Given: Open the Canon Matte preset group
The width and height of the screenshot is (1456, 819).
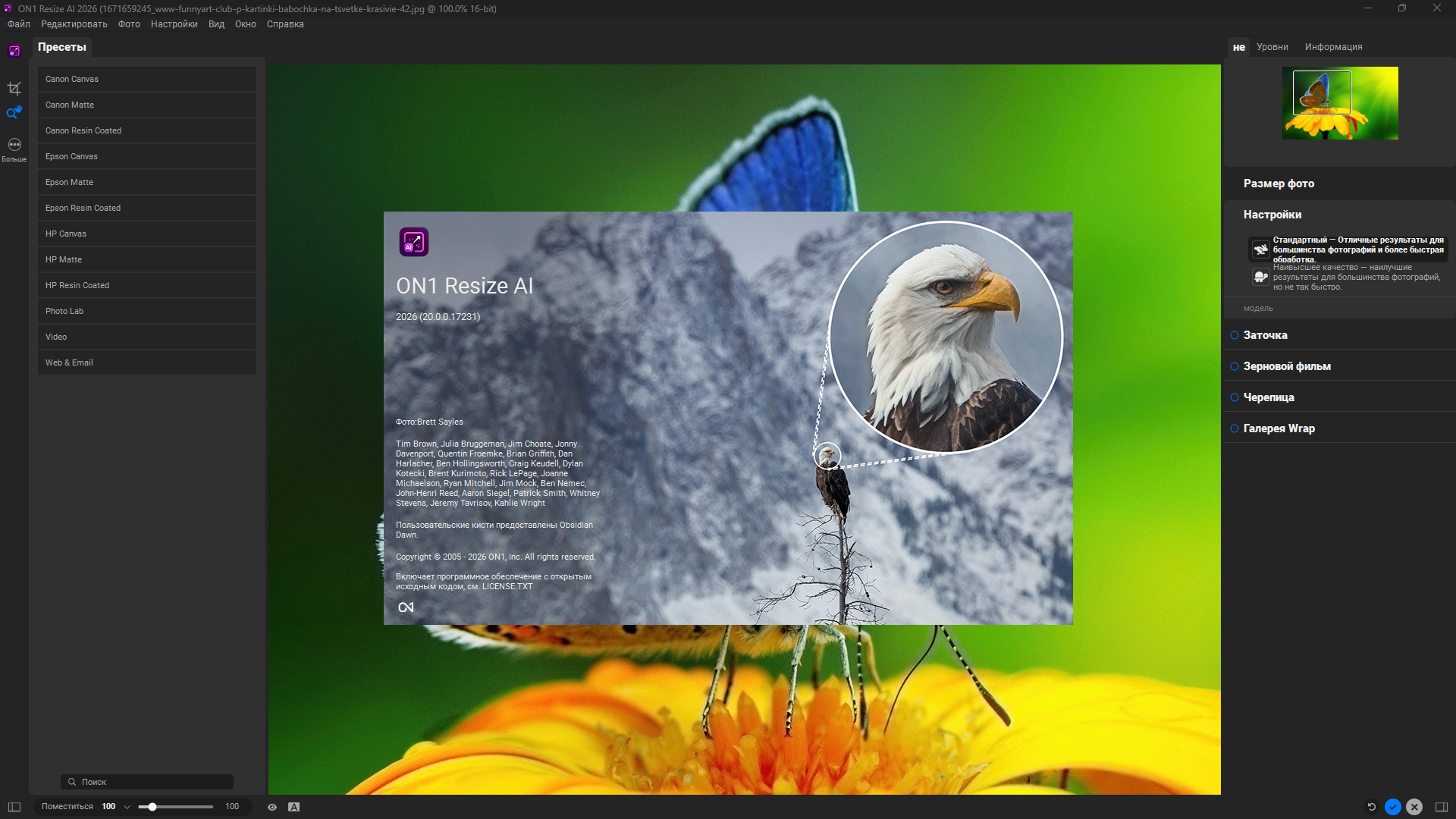Looking at the screenshot, I should (x=147, y=105).
